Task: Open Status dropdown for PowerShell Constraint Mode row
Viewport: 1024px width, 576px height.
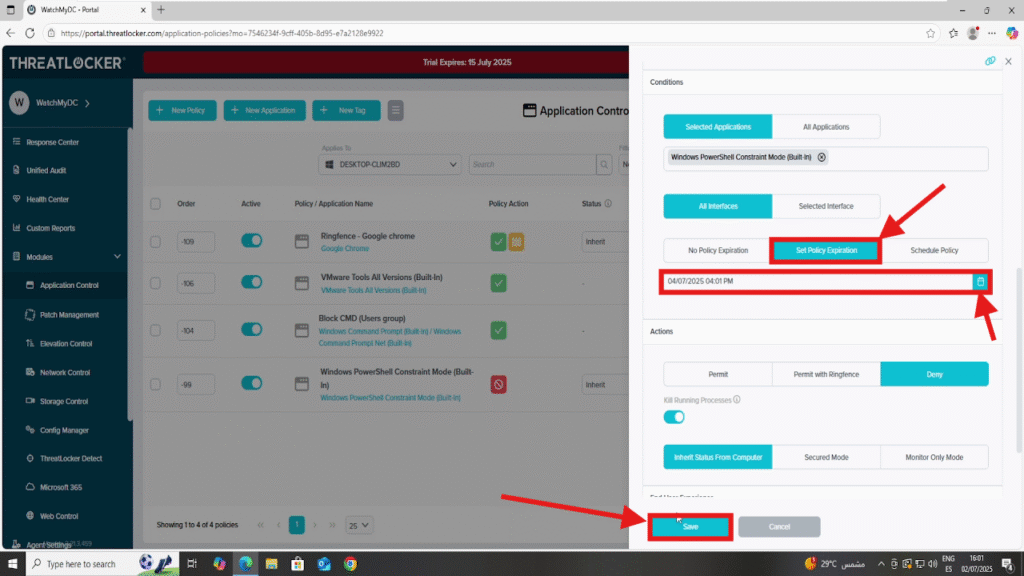Action: pyautogui.click(x=605, y=385)
